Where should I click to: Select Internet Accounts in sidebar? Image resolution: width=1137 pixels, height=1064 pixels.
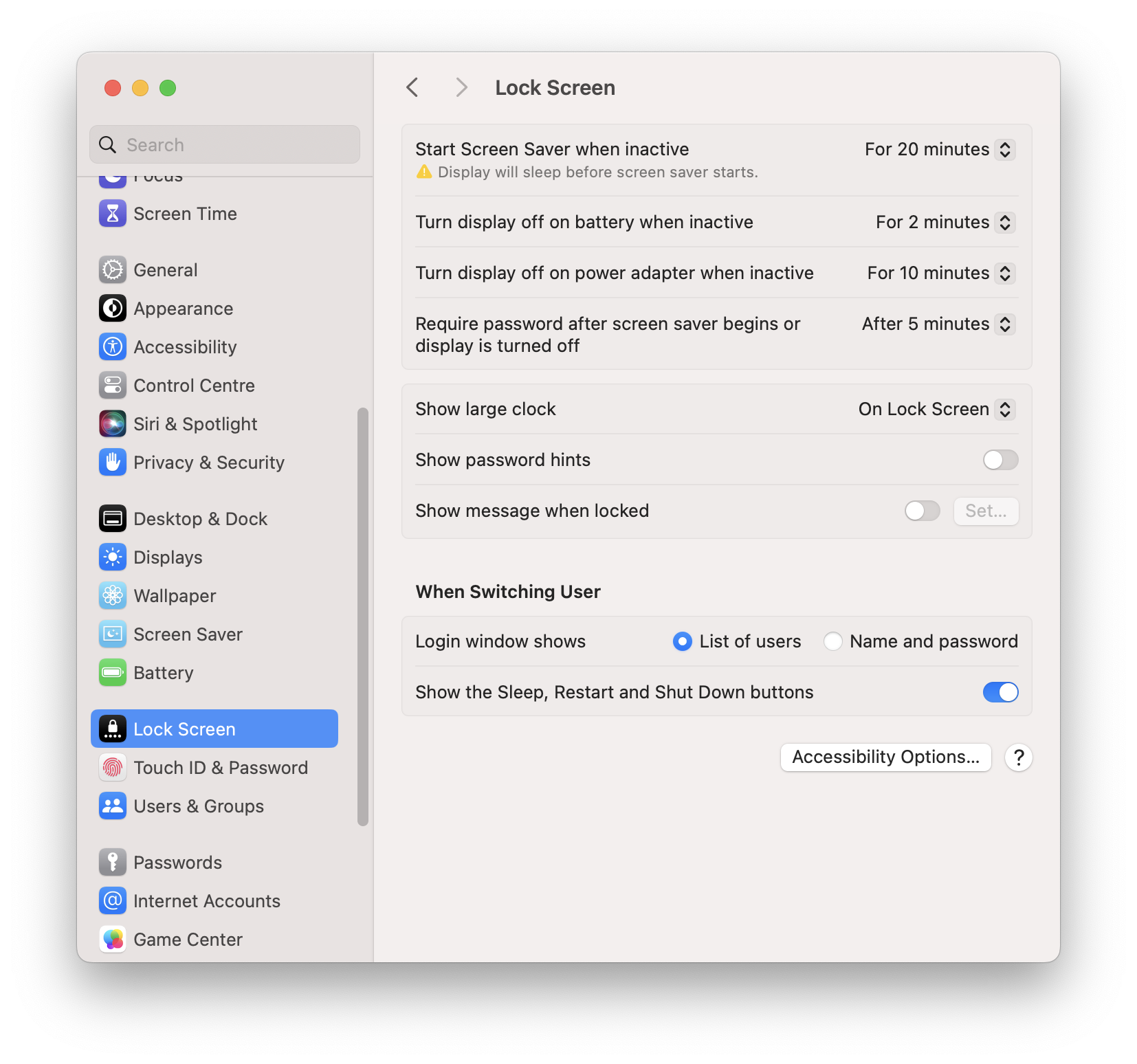214,901
